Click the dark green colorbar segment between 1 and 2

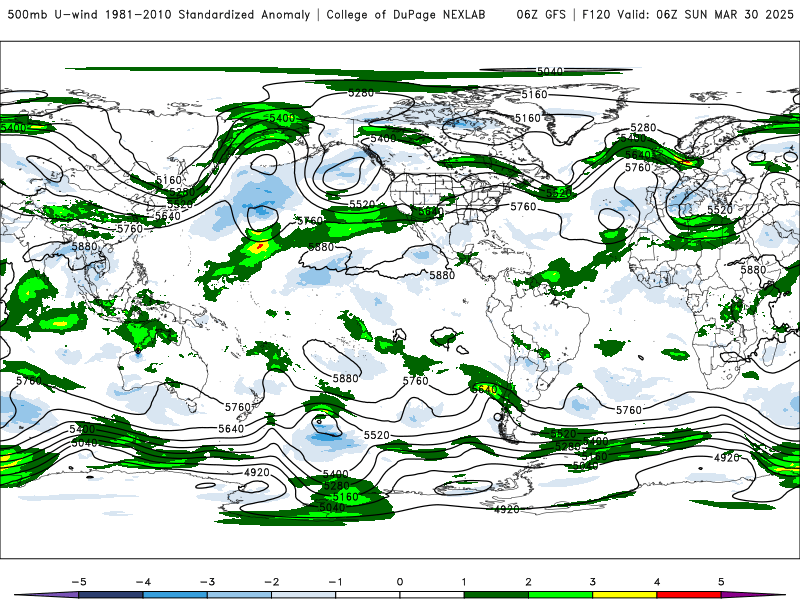[x=496, y=595]
